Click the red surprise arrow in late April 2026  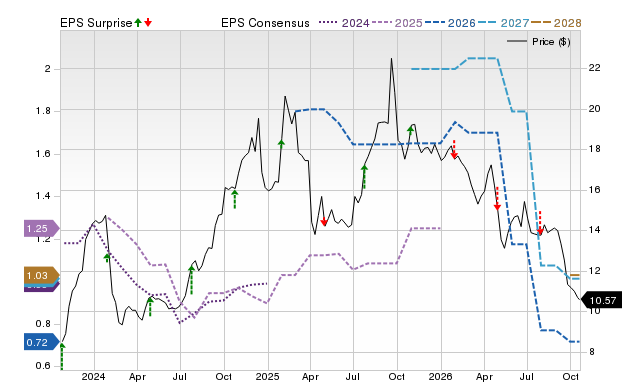pos(497,199)
